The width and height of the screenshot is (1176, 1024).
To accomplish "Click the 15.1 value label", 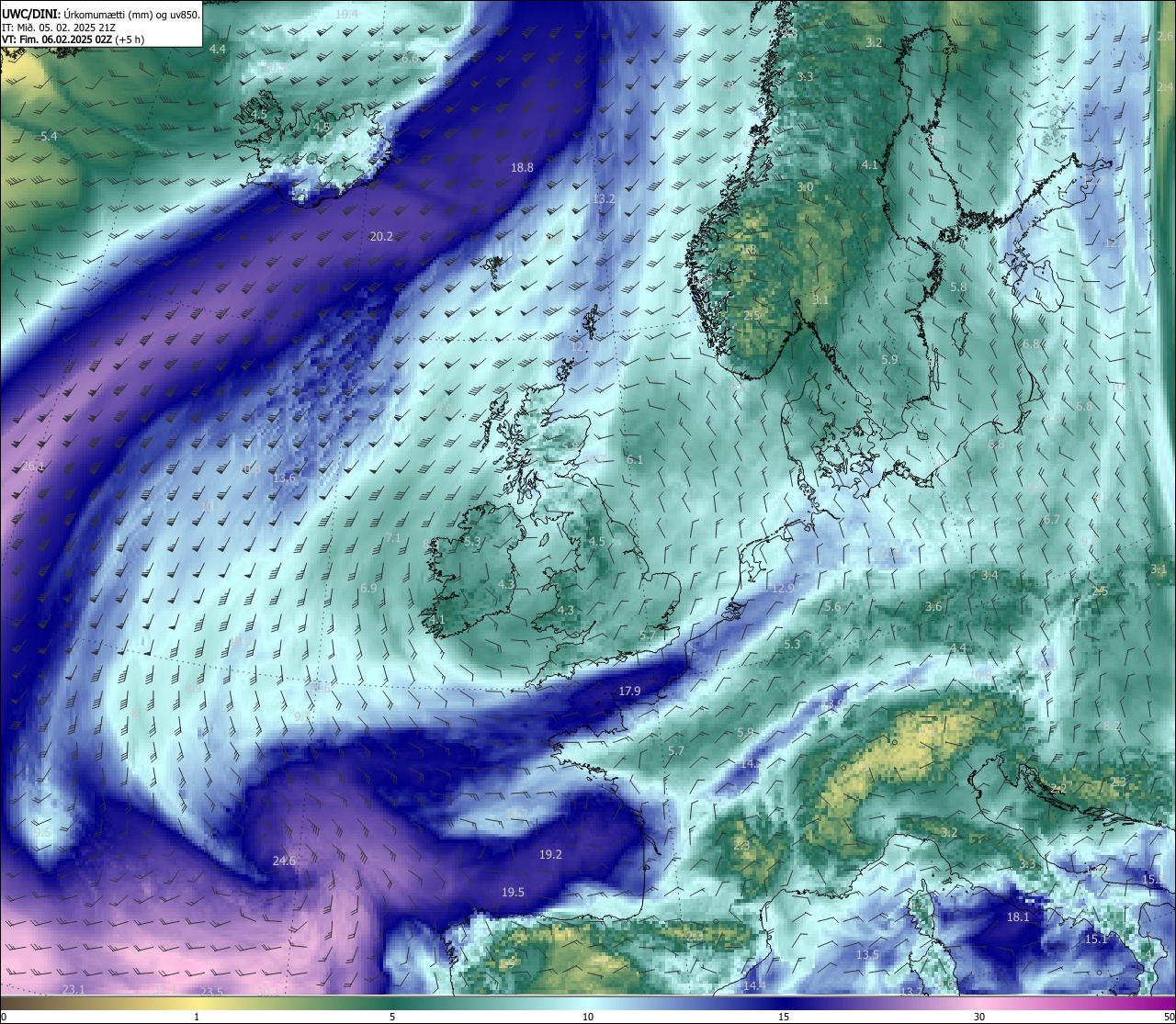I will [1096, 939].
